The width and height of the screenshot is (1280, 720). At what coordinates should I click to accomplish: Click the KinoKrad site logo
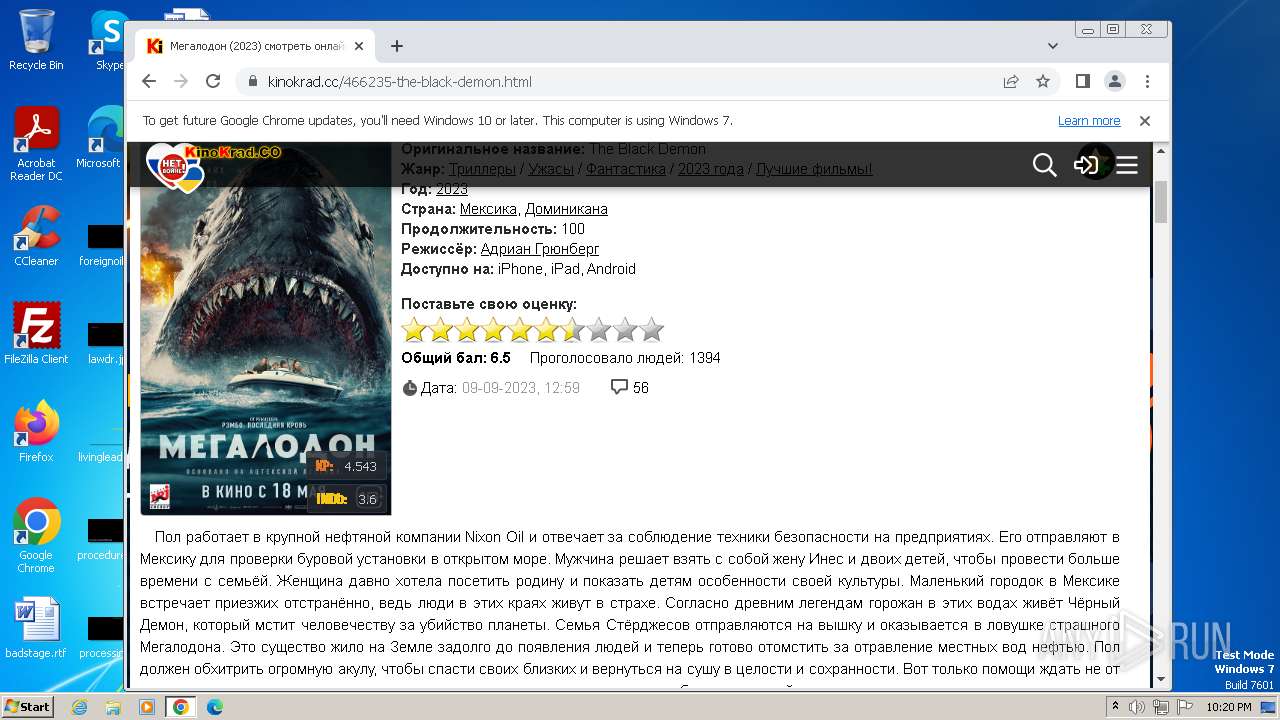pyautogui.click(x=214, y=165)
